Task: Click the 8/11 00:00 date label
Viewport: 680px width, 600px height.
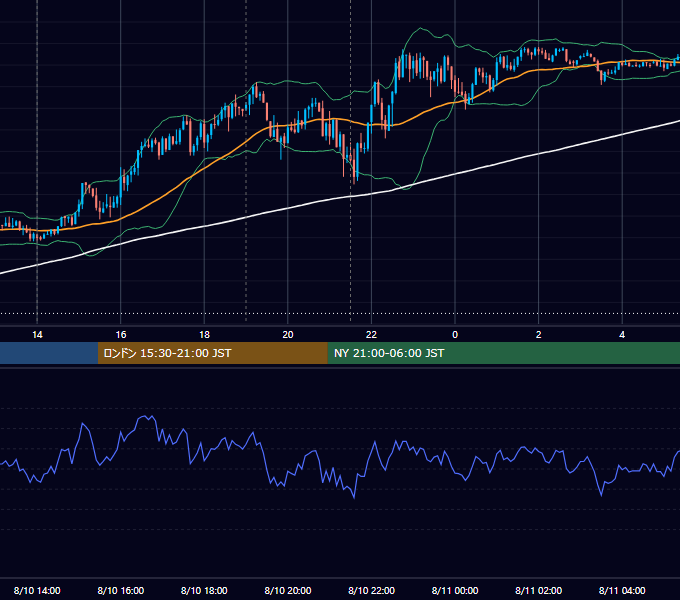Action: [455, 590]
